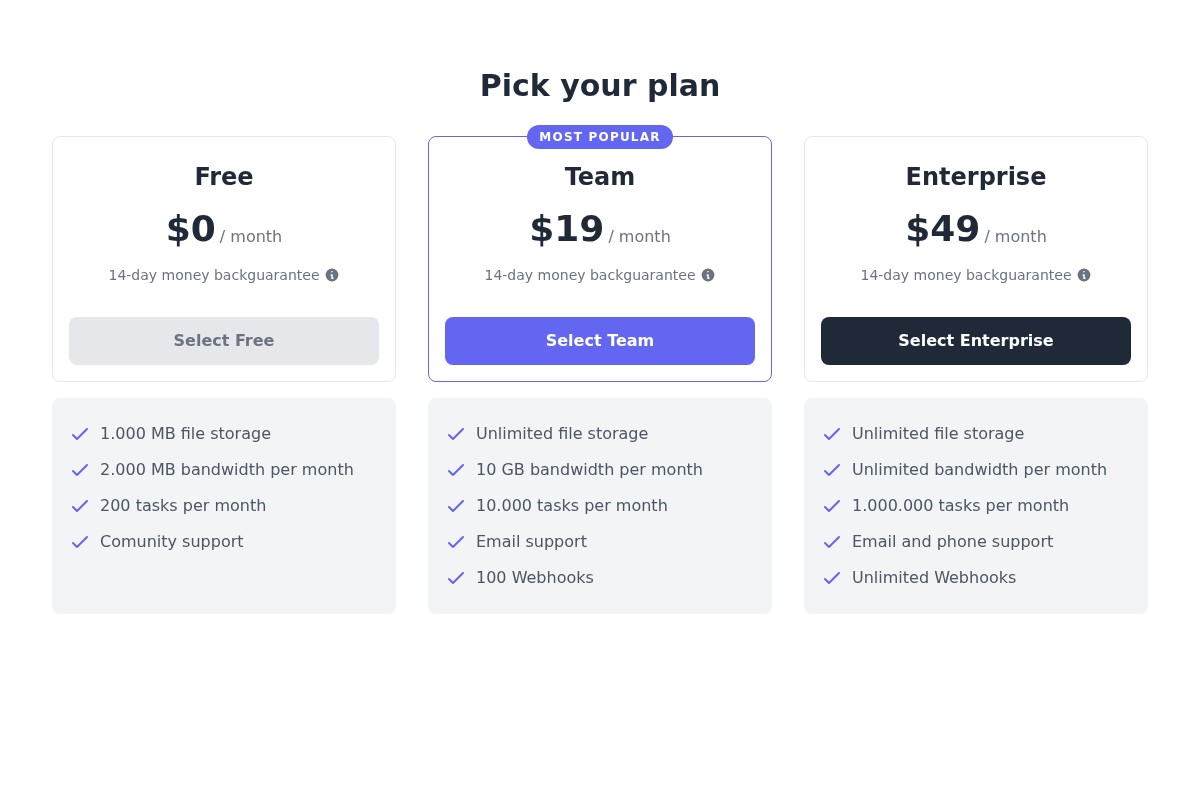Click checkmark beside Email and phone support
The width and height of the screenshot is (1200, 800).
832,542
